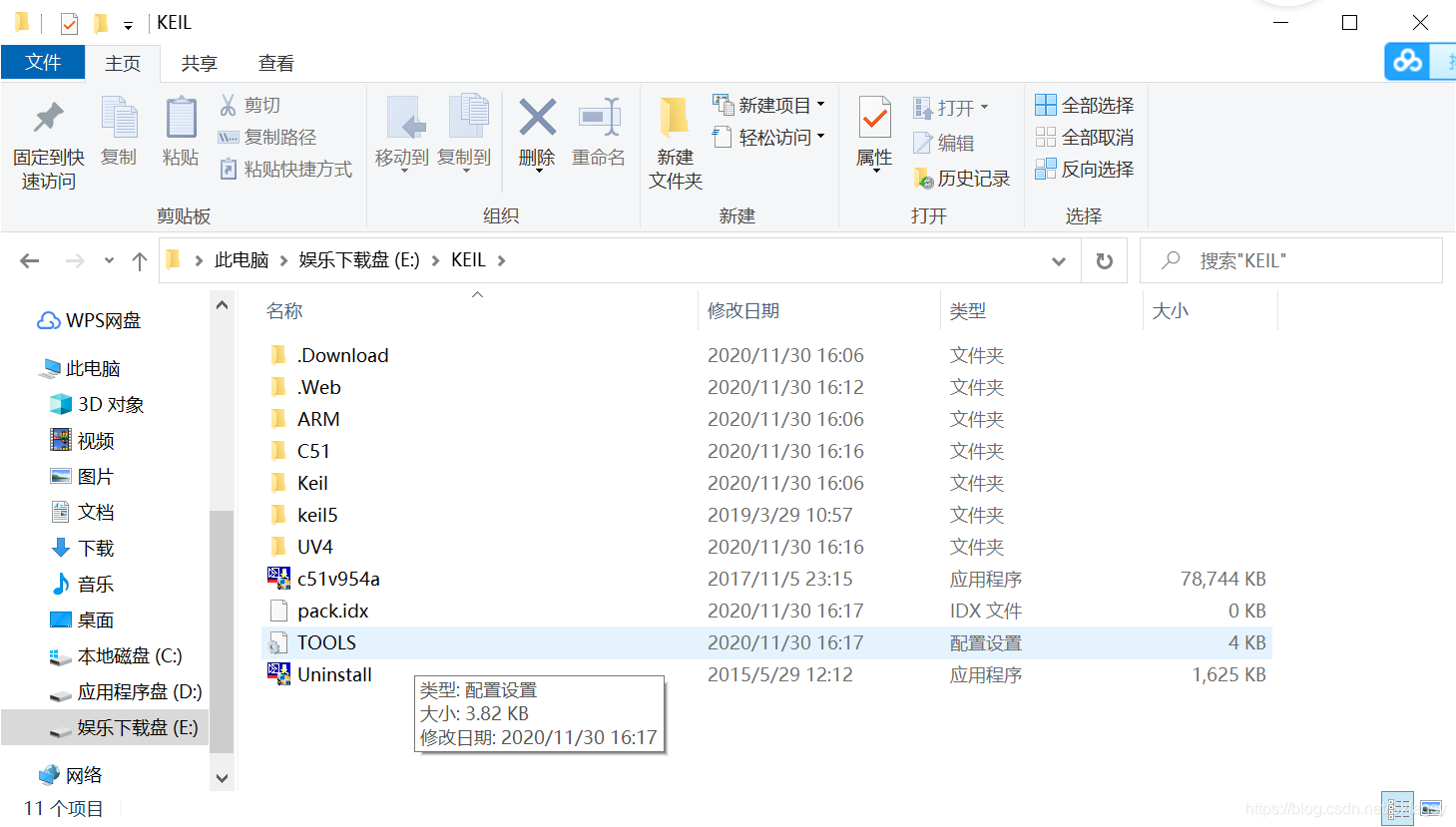
Task: Select WPS网盘 in the navigation pane
Action: coord(90,320)
